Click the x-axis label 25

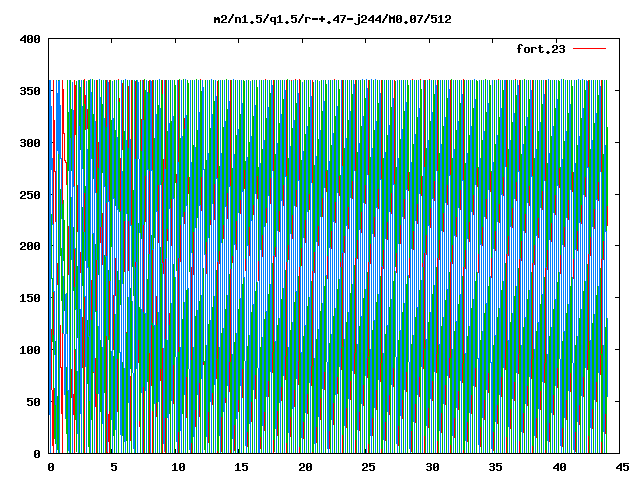tap(368, 467)
